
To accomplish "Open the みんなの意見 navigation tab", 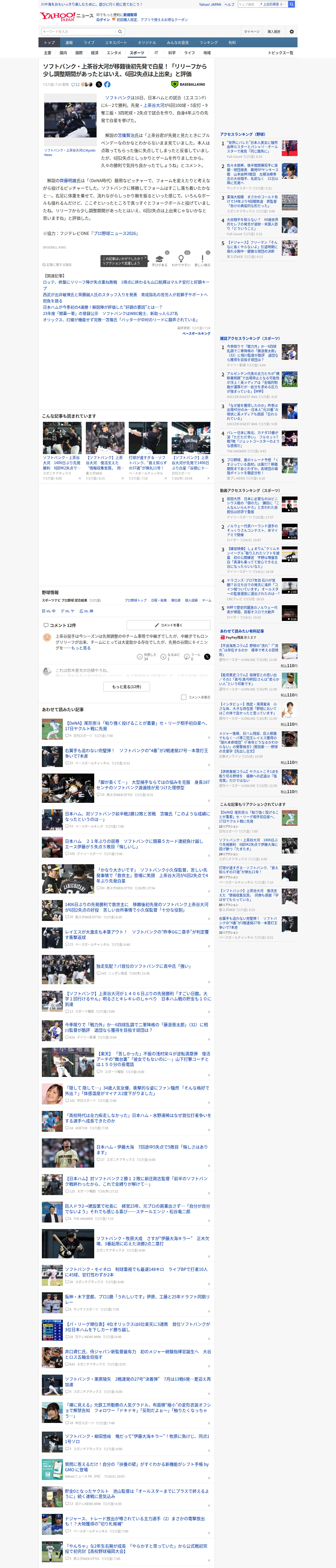I will (x=178, y=43).
